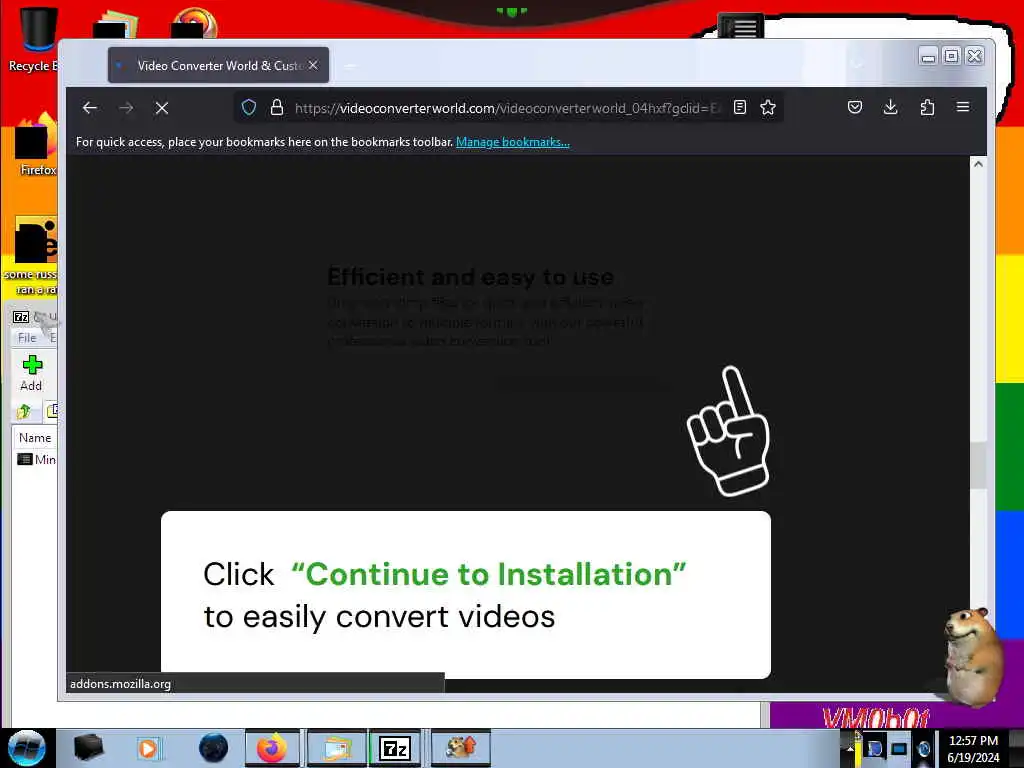Open the Firefox downloads panel

[891, 107]
